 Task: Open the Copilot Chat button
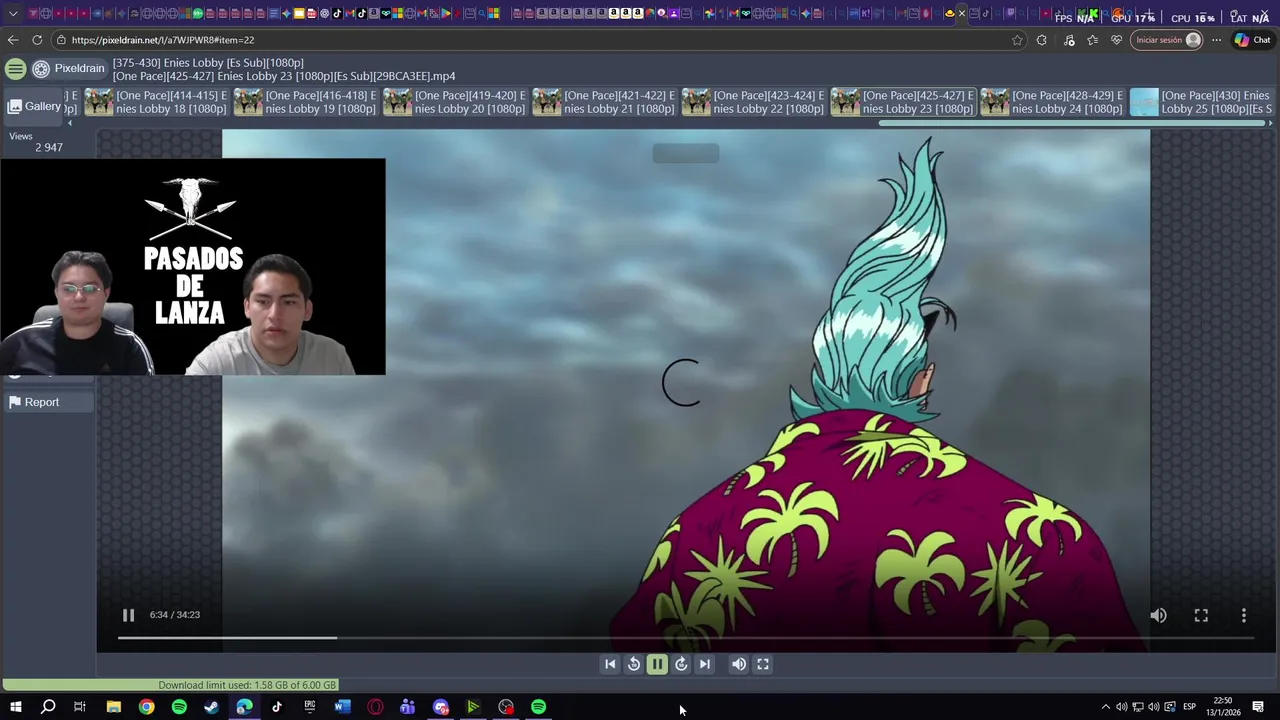[x=1252, y=40]
